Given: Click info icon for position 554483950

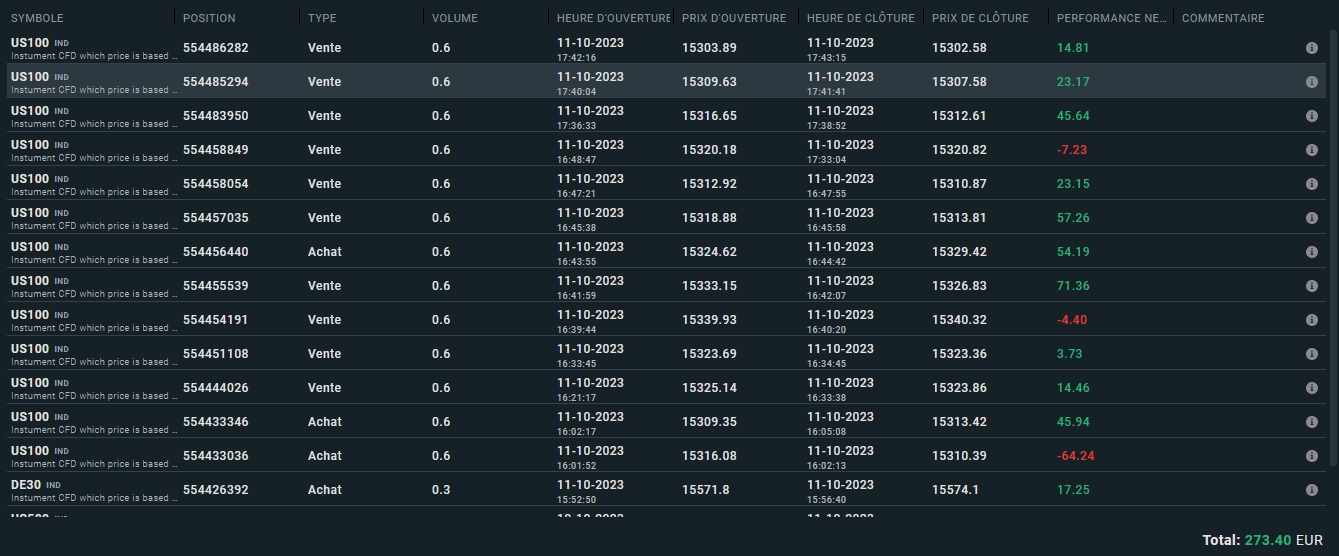Looking at the screenshot, I should point(1311,116).
